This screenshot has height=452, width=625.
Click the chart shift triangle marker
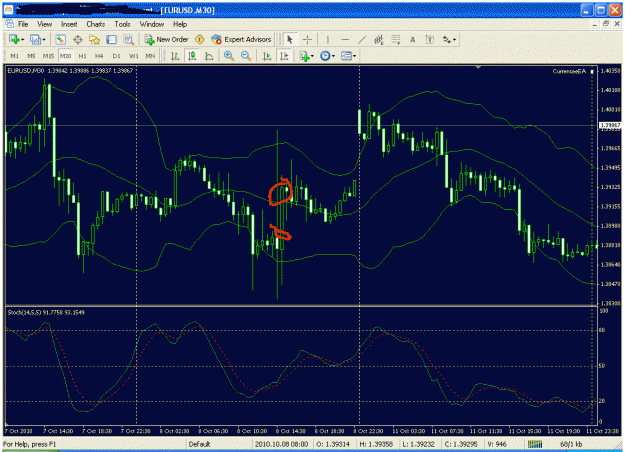point(478,67)
